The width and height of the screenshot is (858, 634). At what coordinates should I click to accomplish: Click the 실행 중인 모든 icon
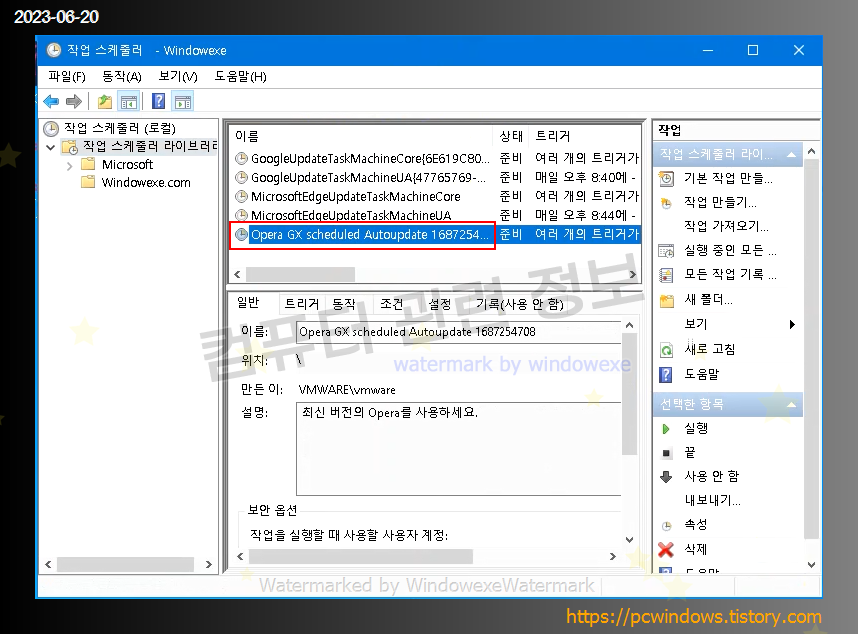[x=666, y=251]
